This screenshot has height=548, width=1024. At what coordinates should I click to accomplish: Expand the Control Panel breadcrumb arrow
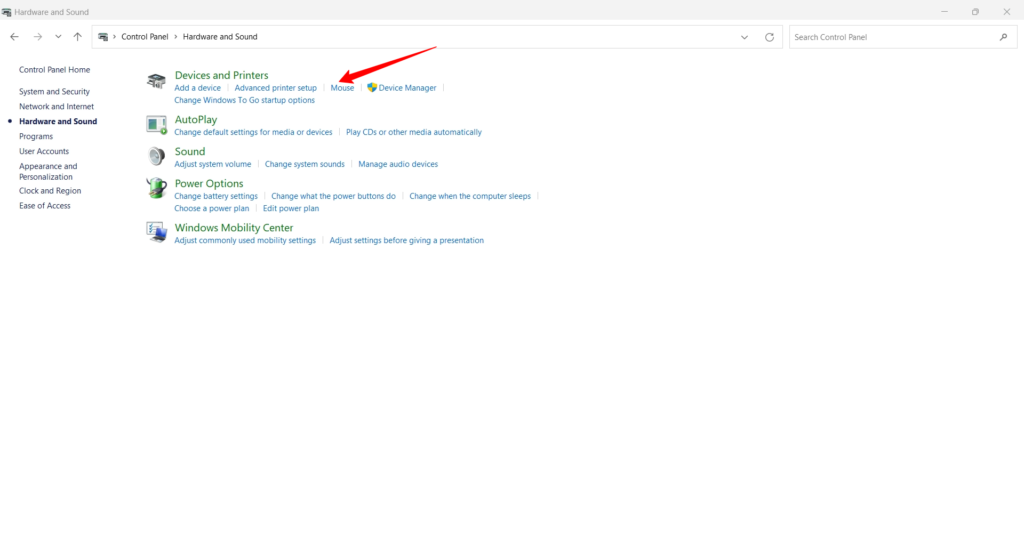coord(115,37)
